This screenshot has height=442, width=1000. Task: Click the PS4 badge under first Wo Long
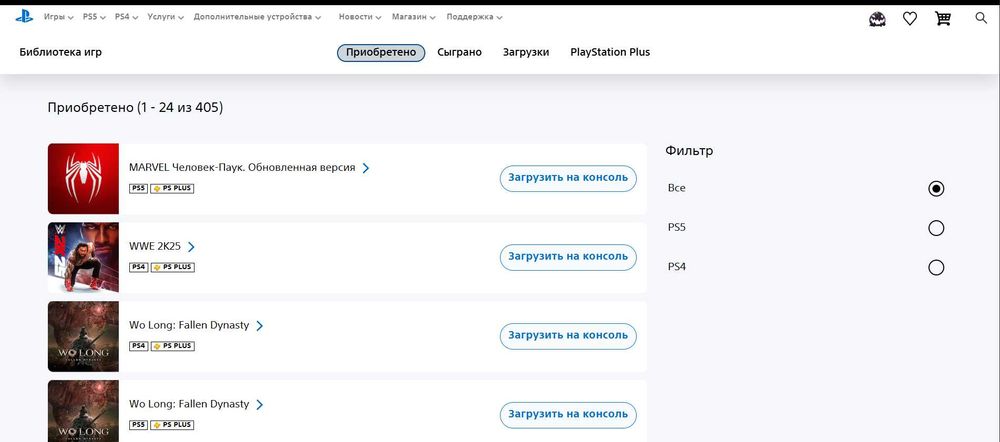[138, 346]
